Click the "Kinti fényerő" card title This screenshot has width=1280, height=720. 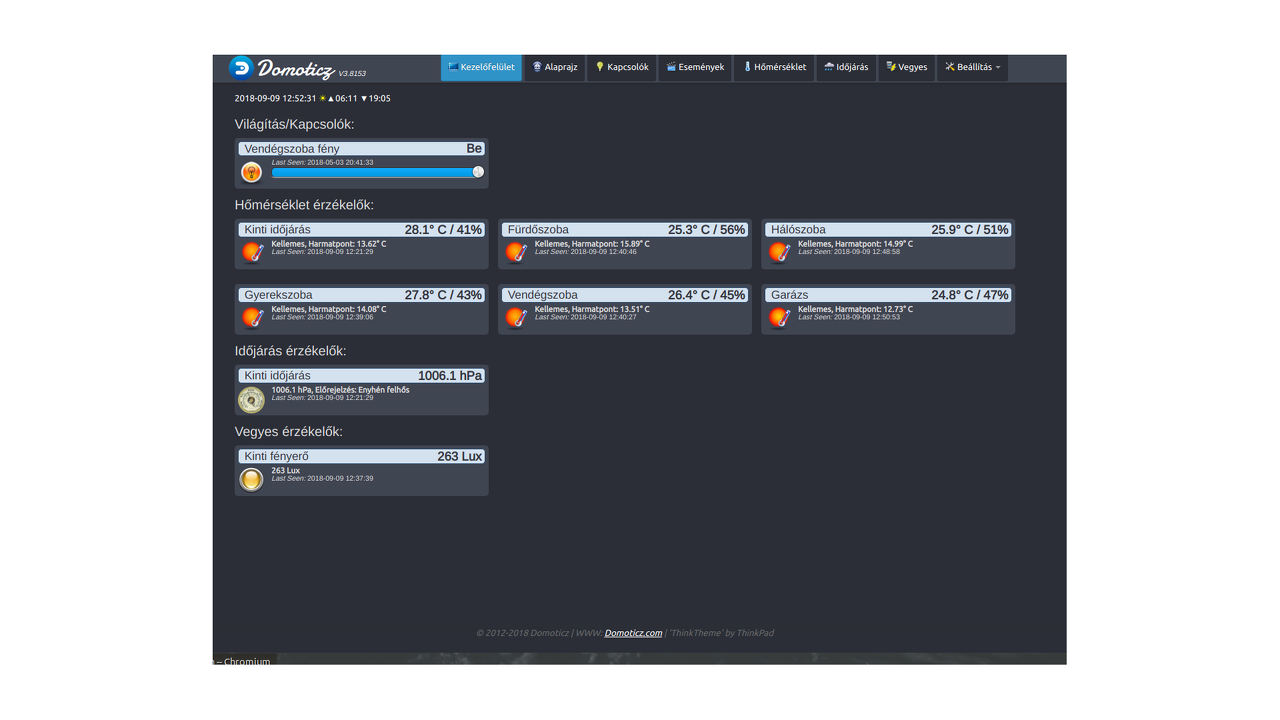coord(276,456)
